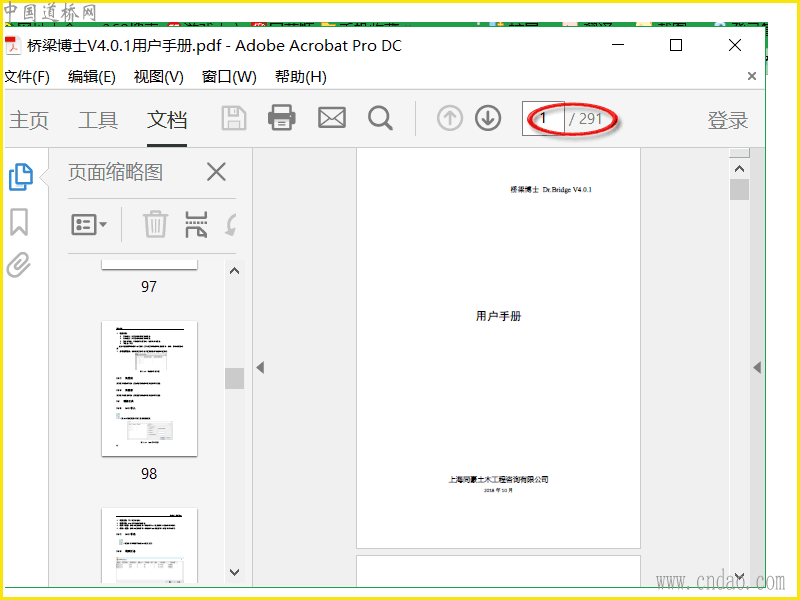Click the 用户手册 title on page

[498, 316]
